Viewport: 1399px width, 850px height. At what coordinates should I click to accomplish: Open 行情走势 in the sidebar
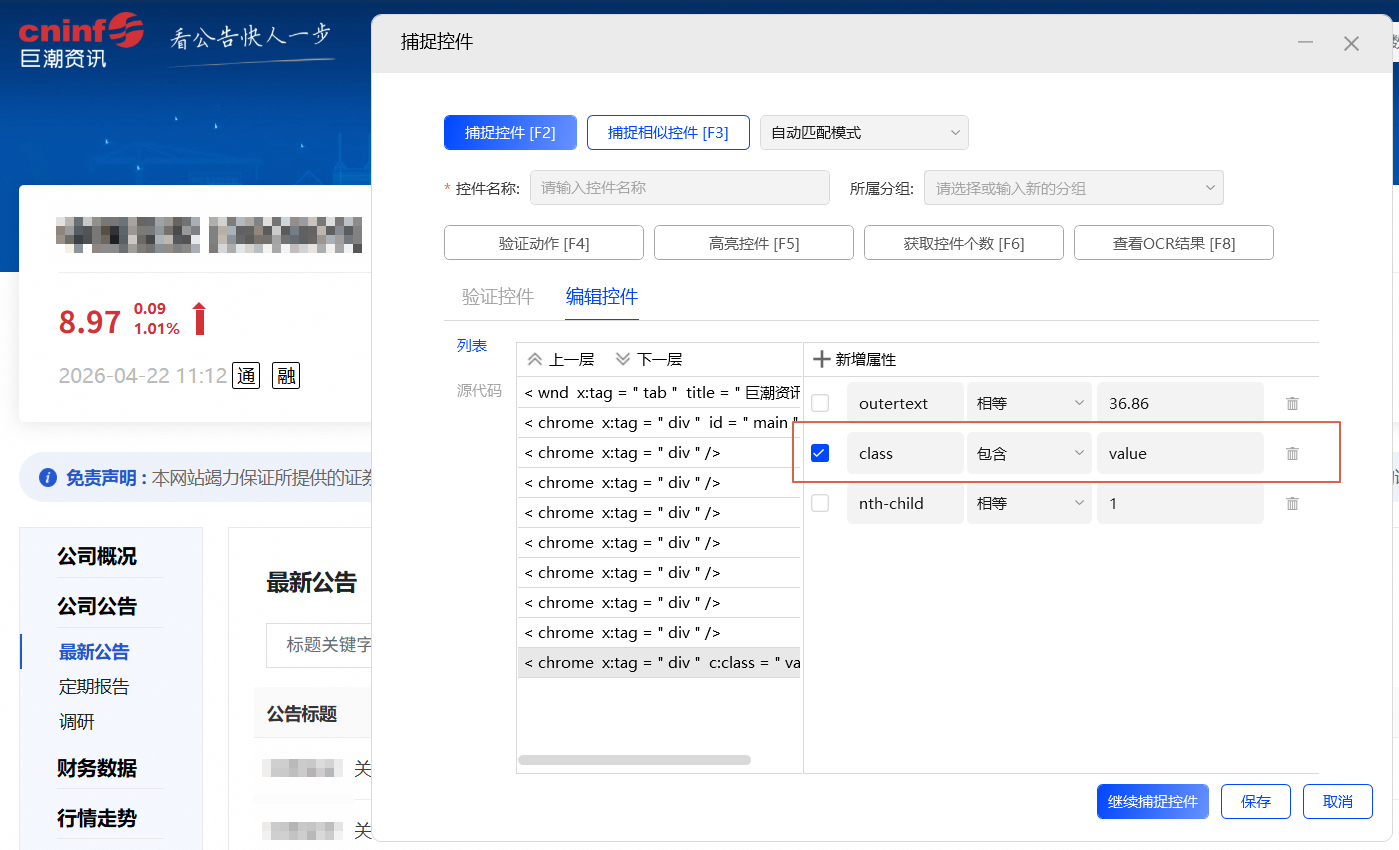point(97,819)
